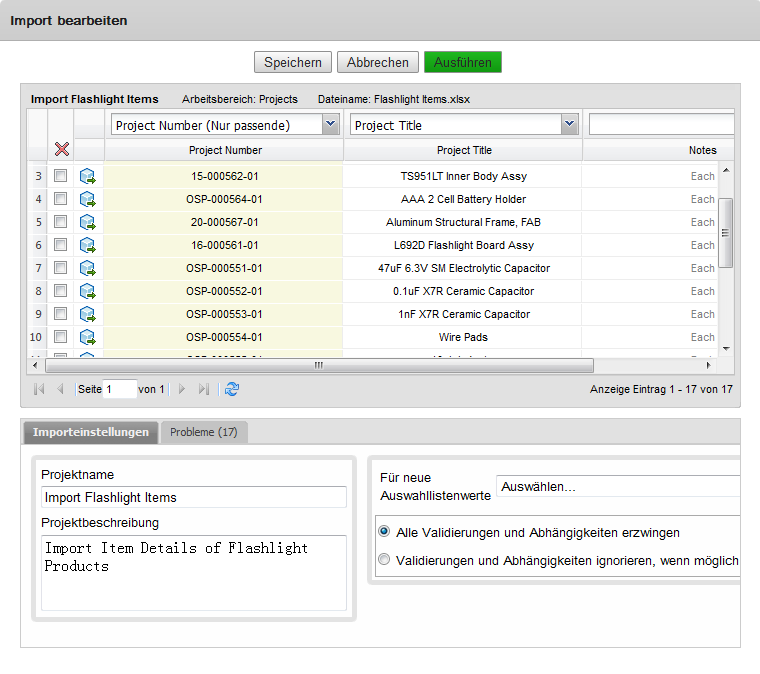Select 'Alle Validierungen und Abhängigkeiten erzwingen' radio
Viewport: 760px width, 674px height.
coord(384,532)
